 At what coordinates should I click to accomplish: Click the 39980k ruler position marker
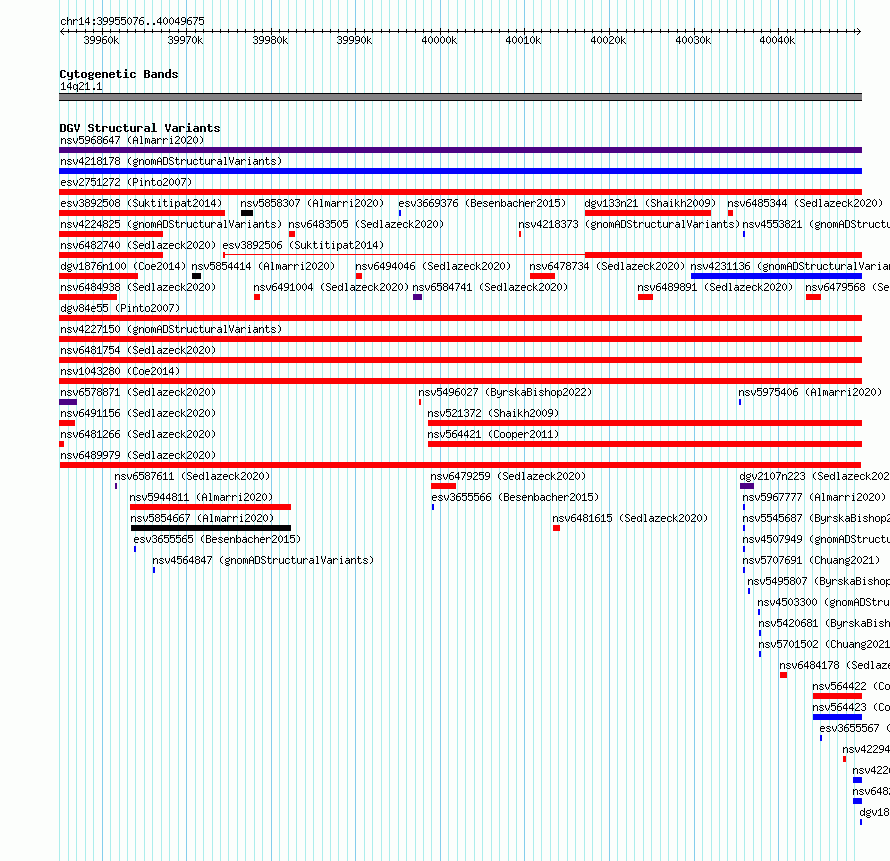270,40
